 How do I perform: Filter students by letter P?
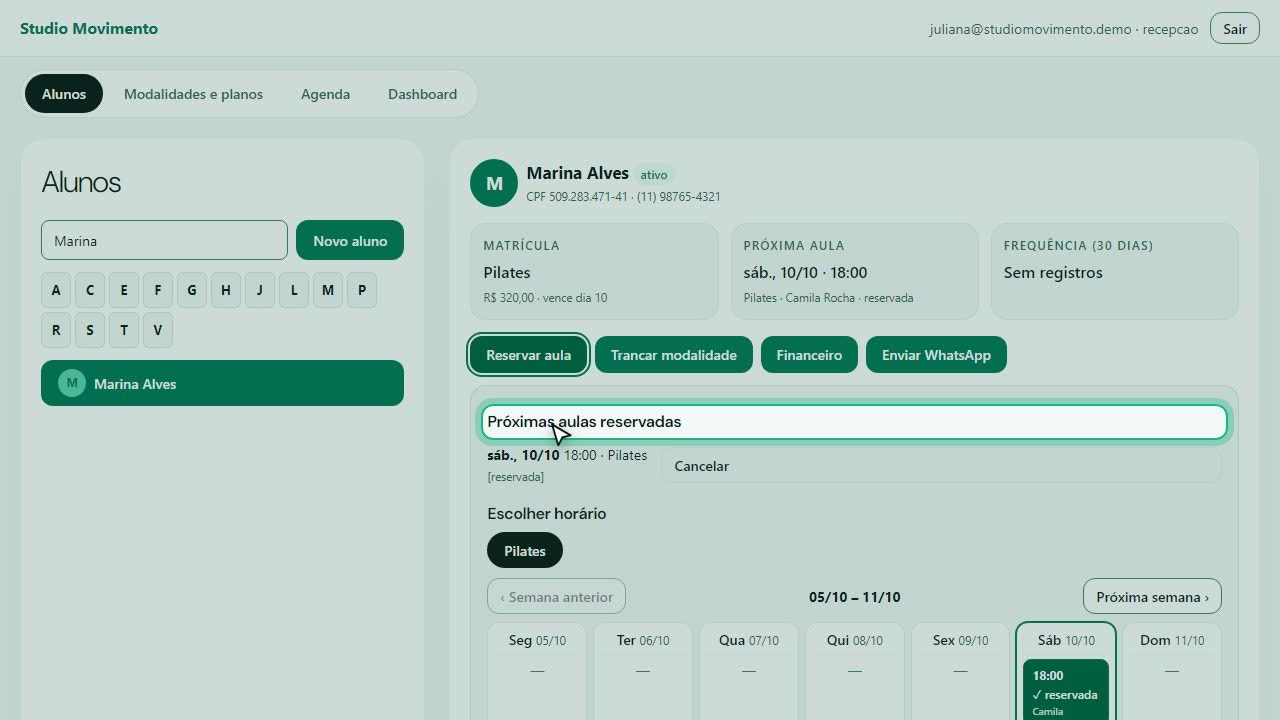[362, 290]
